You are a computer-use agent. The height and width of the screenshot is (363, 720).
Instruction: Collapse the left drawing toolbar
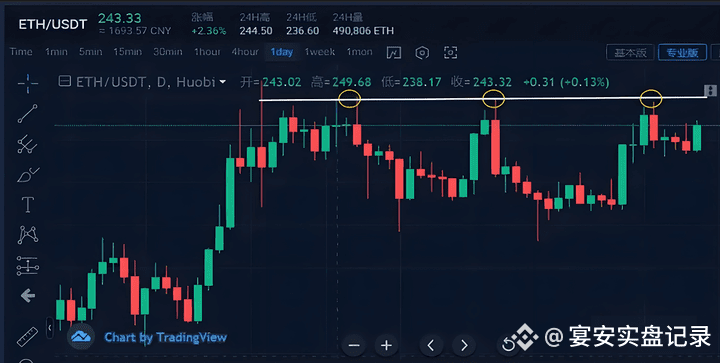(50, 328)
